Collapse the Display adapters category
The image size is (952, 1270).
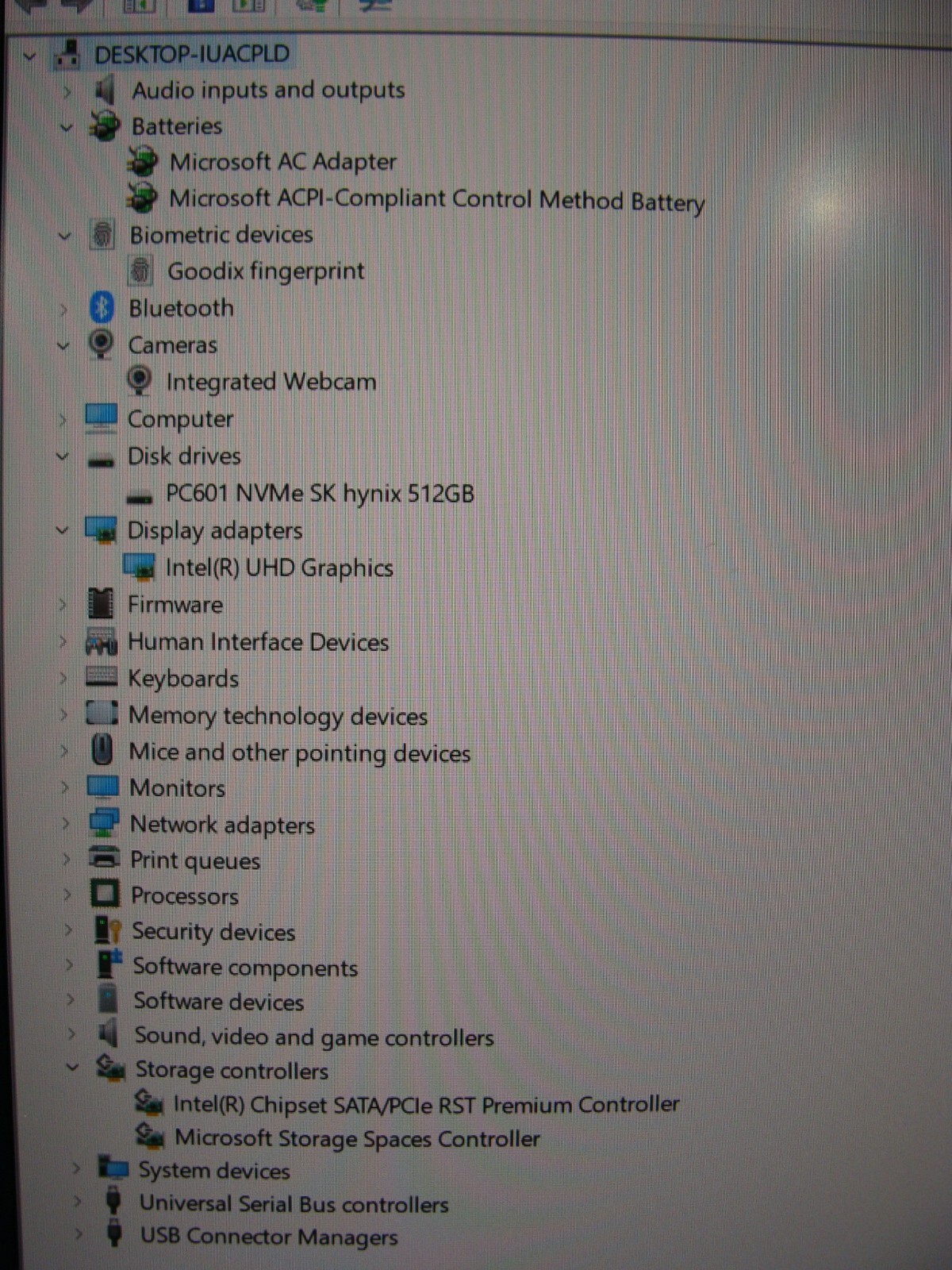coord(62,530)
